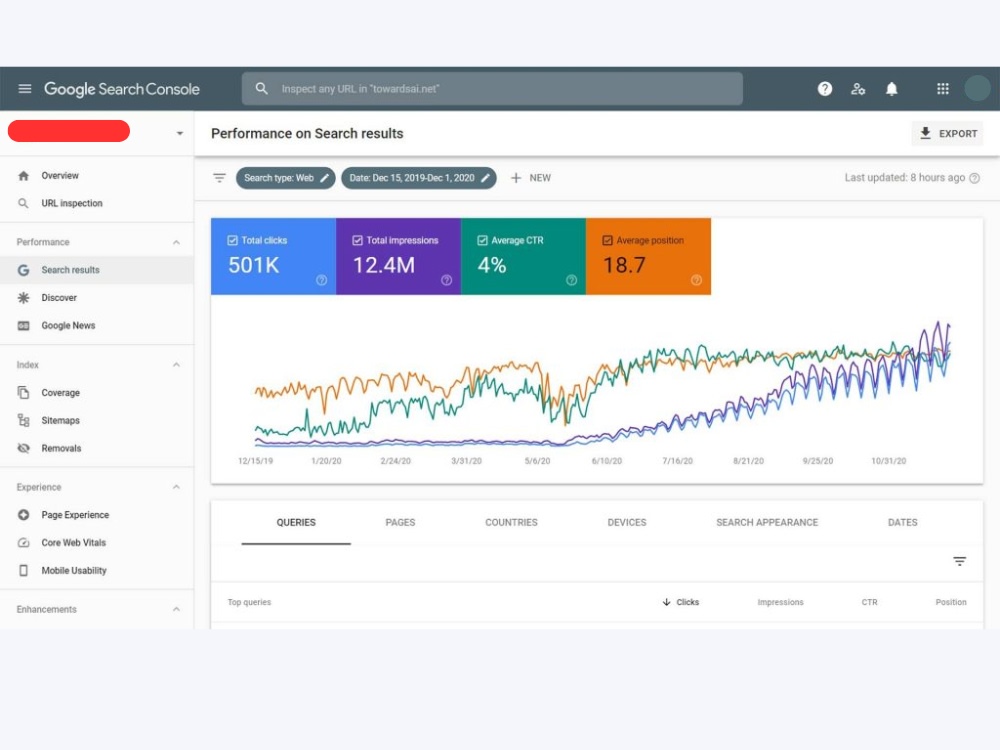Click the Core Web Vitals gauge icon
This screenshot has width=1000, height=750.
tap(24, 543)
